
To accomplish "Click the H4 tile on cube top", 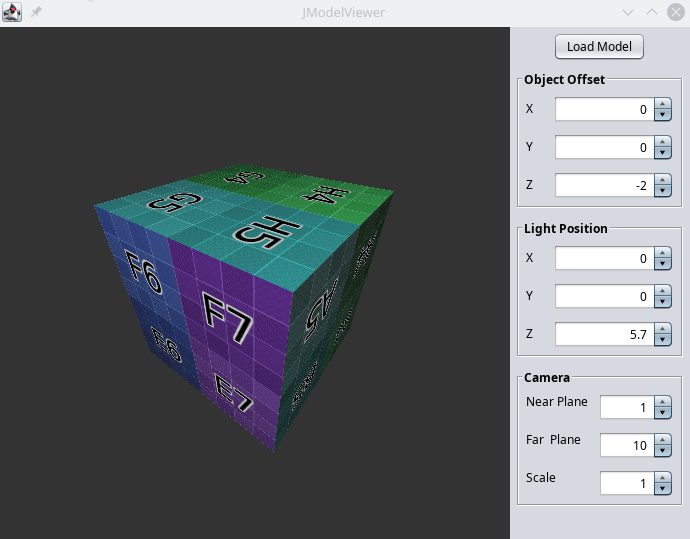I will click(327, 194).
